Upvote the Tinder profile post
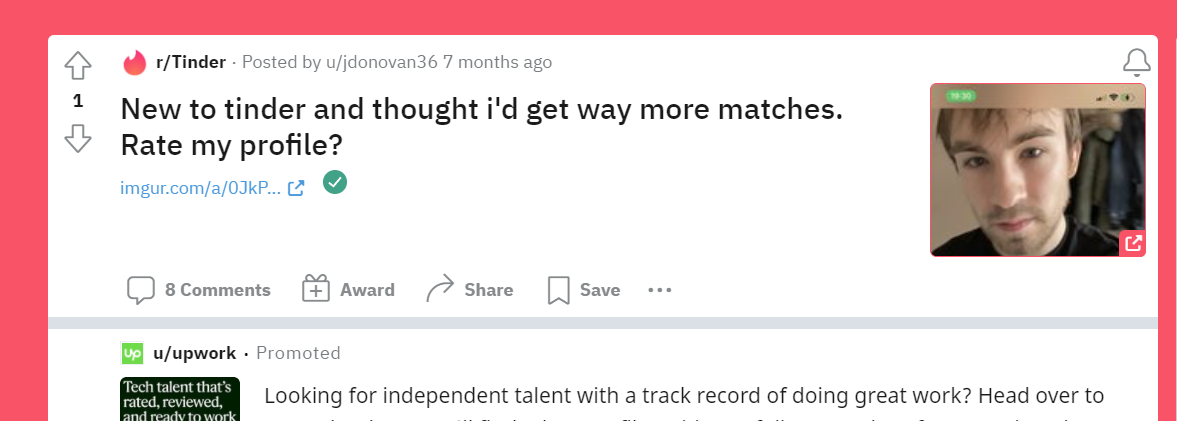Screen dimensions: 1177x421 coord(78,66)
